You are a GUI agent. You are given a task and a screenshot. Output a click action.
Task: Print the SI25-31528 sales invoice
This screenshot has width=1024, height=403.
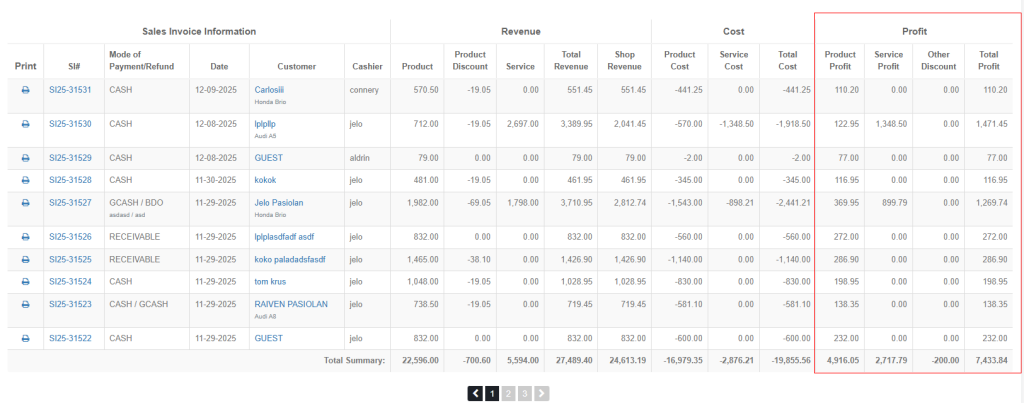coord(25,180)
